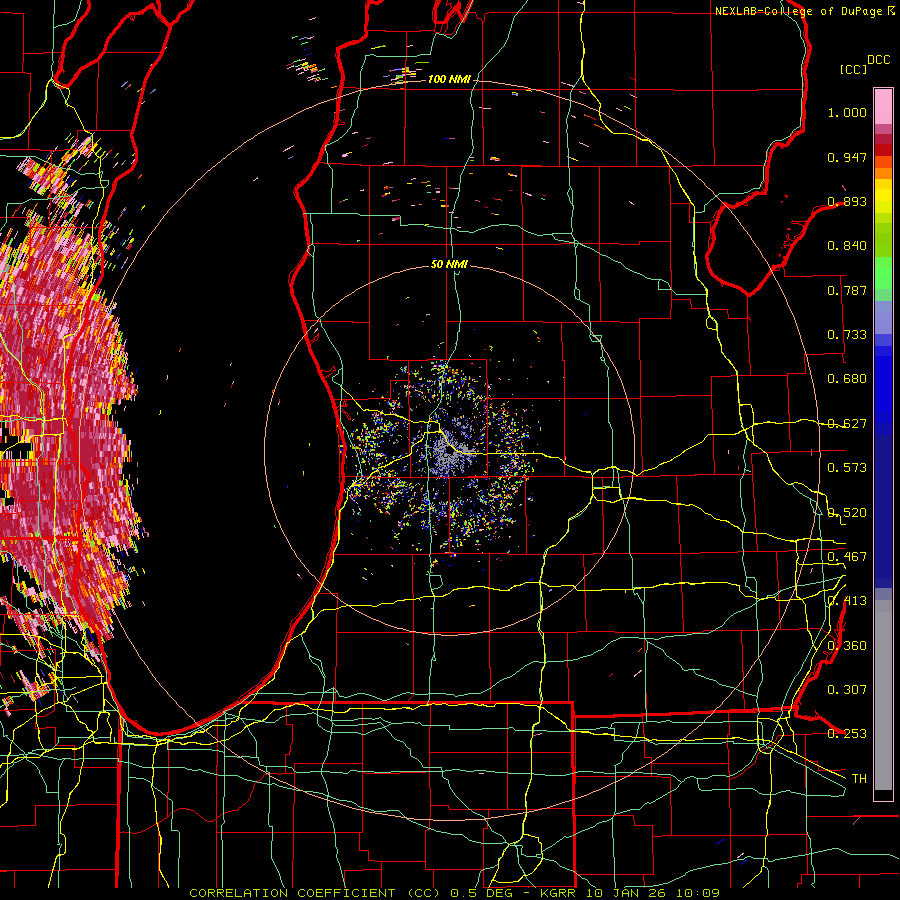Select the 0.520 scale label
Viewport: 900px width, 900px height.
pyautogui.click(x=847, y=513)
